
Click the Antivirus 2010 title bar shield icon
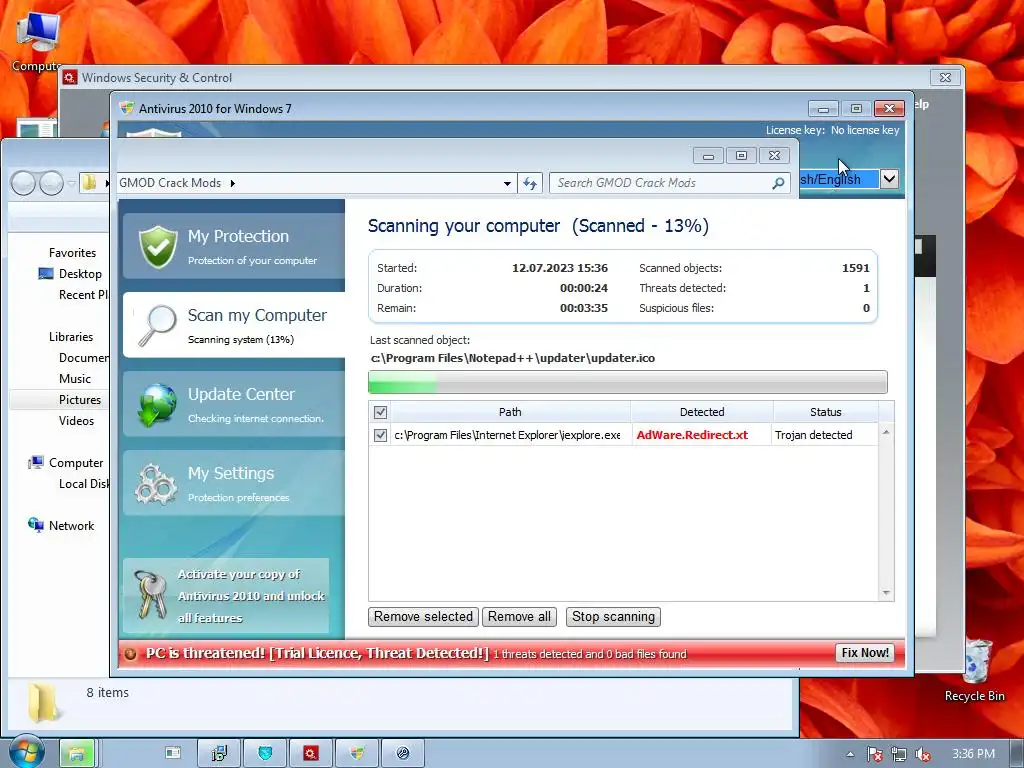click(127, 108)
